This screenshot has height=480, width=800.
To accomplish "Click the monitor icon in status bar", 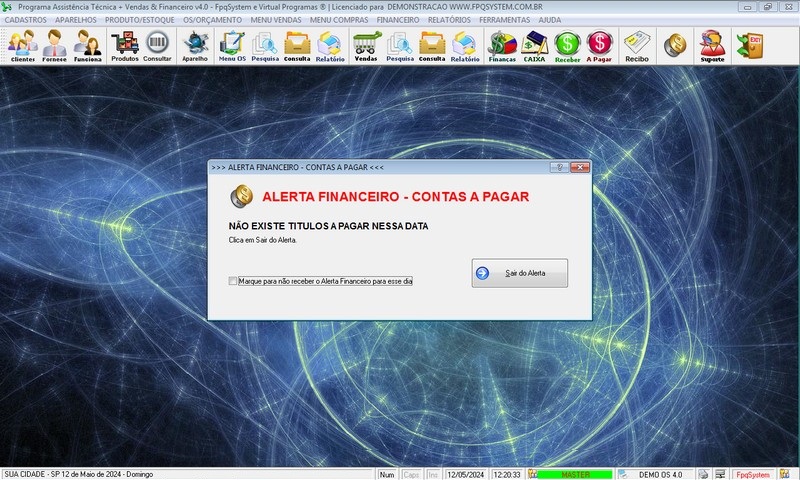I will pos(720,474).
